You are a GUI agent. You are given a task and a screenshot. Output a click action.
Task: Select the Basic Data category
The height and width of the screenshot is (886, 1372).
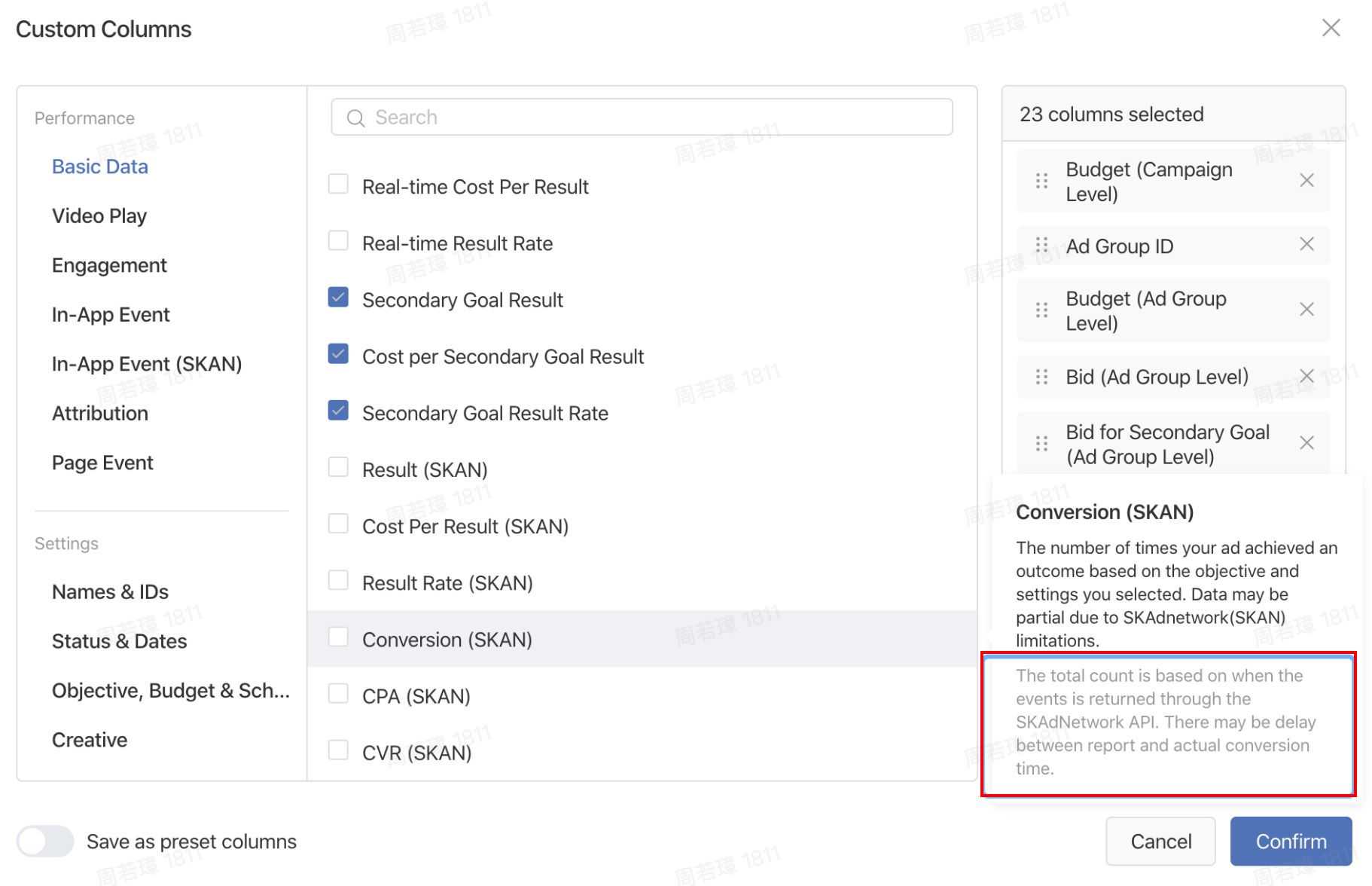100,167
